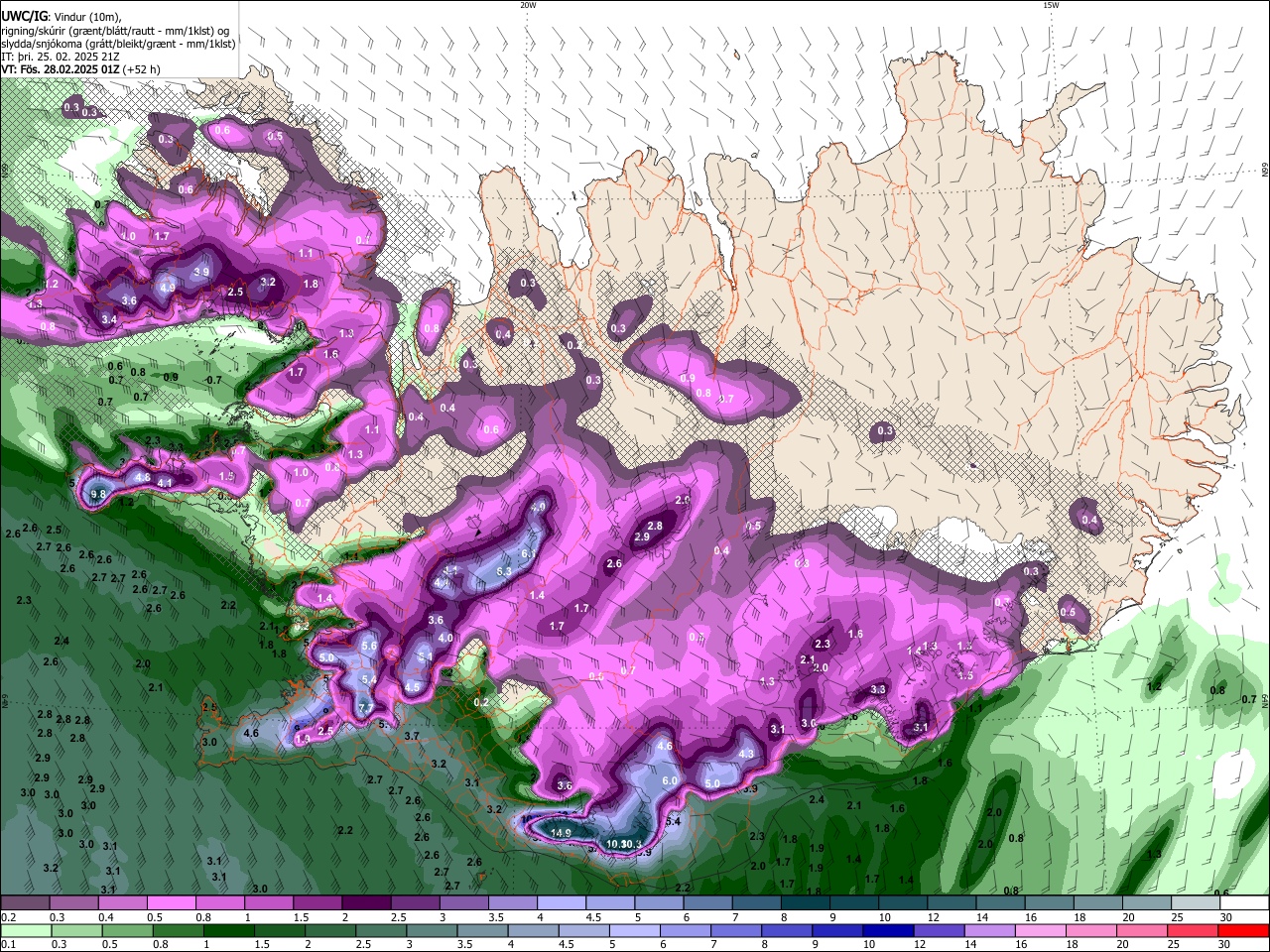Click the '15W' longitude label
Screen dimensions: 1270x952
coord(1051,5)
